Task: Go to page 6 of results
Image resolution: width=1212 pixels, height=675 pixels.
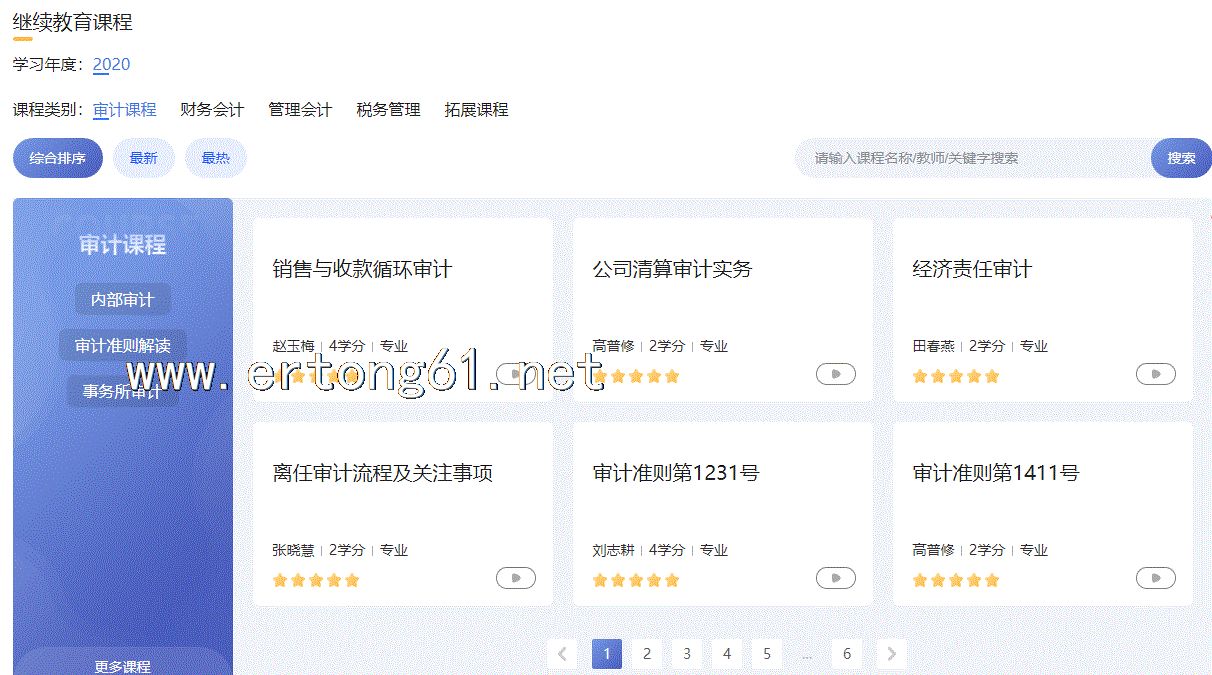Action: click(x=846, y=654)
